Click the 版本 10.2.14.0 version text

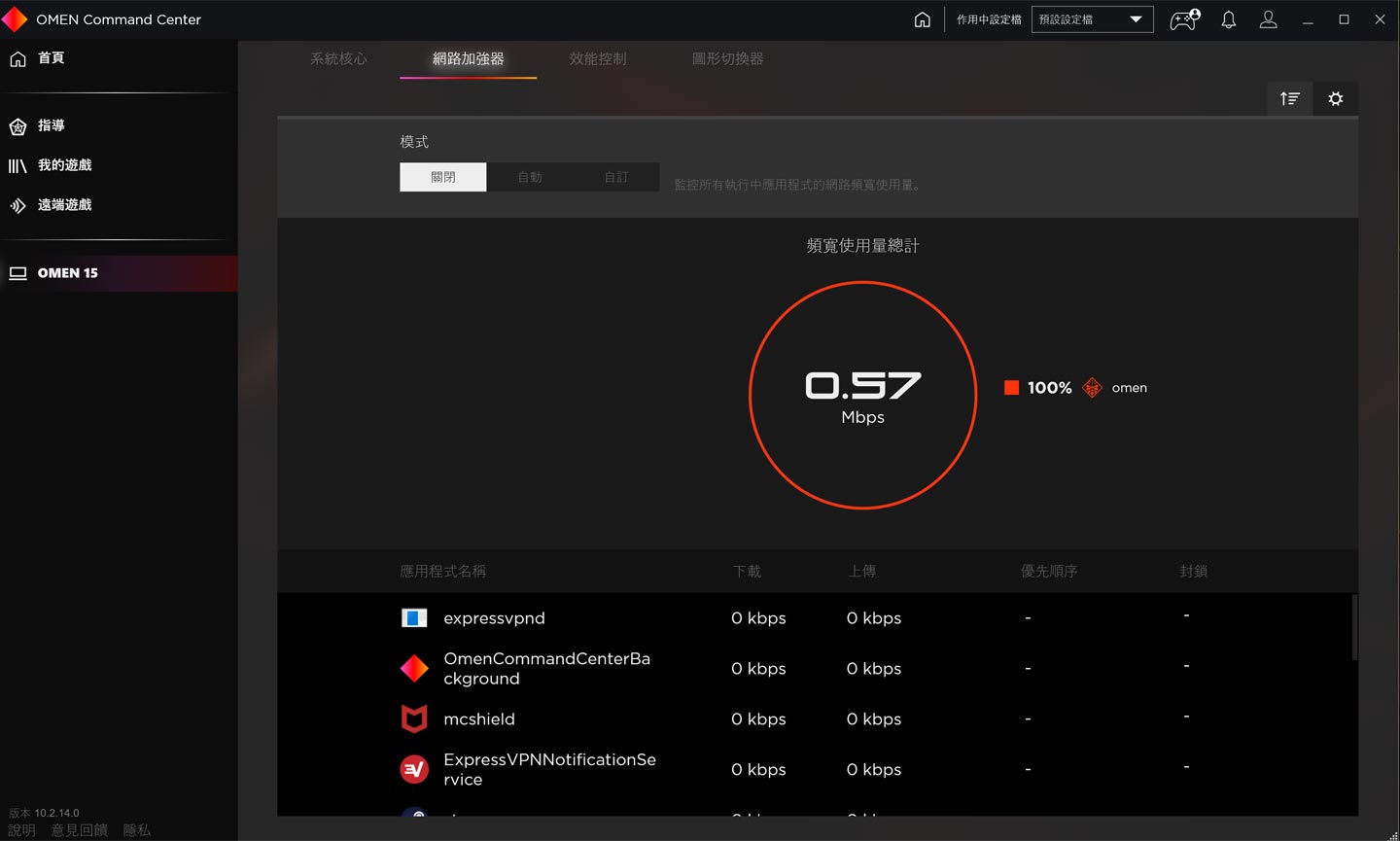click(45, 813)
